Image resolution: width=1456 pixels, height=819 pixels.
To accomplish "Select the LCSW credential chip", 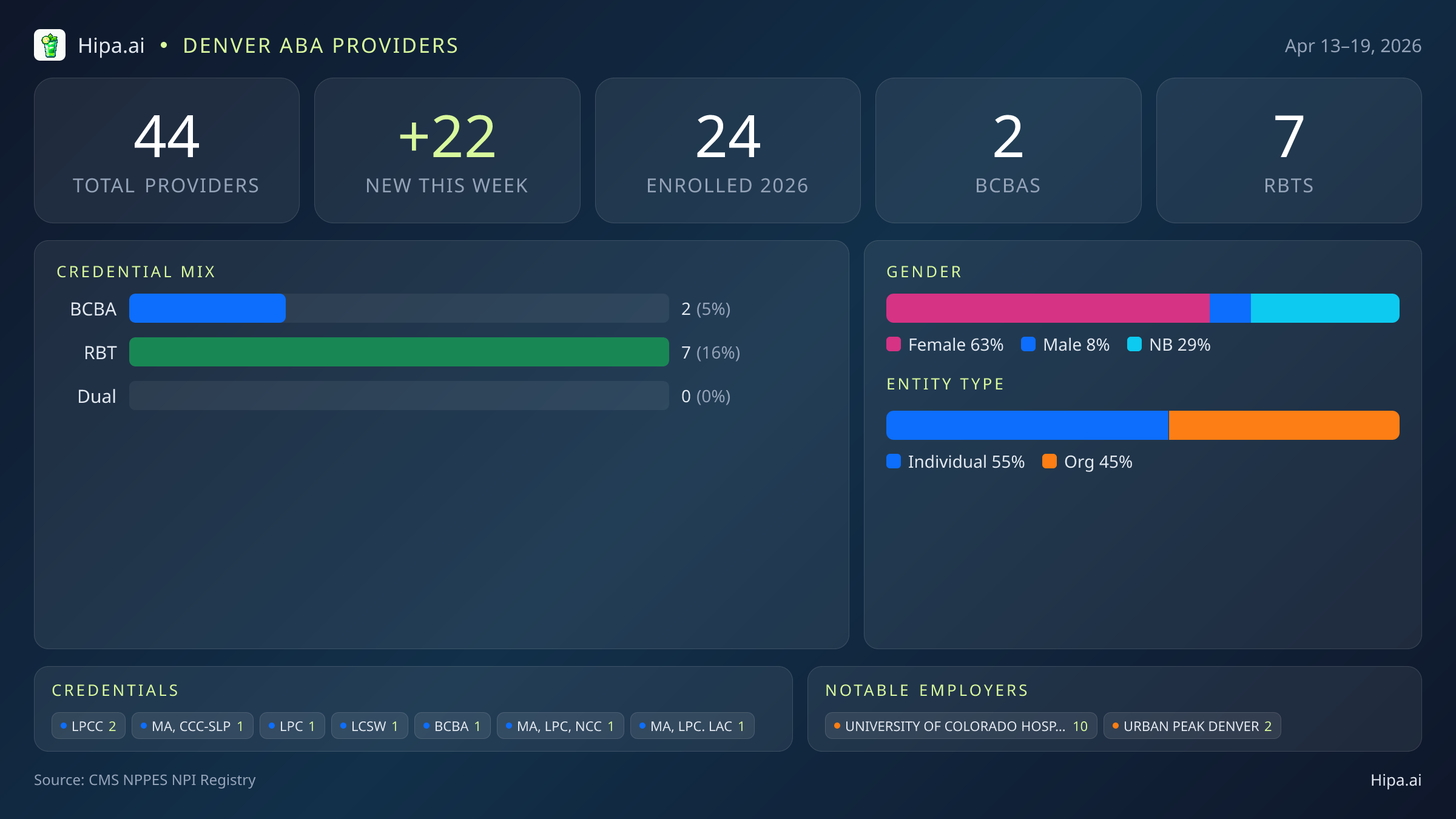I will 369,726.
